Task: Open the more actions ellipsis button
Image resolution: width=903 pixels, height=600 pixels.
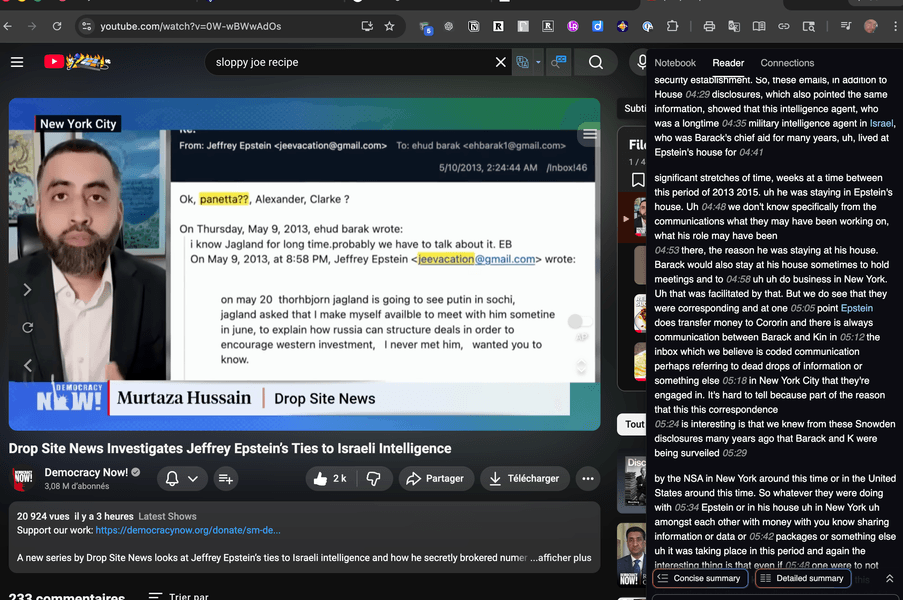Action: tap(587, 479)
